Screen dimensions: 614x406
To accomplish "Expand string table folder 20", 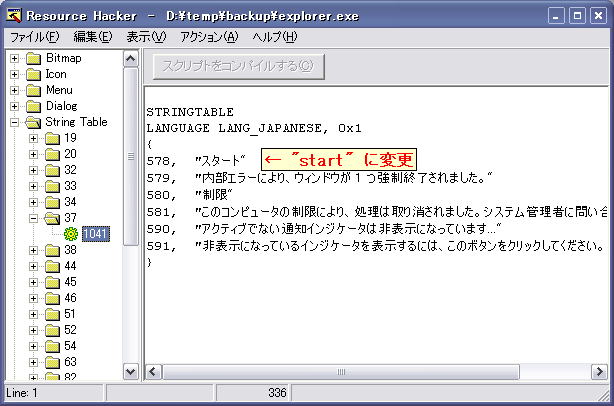I will click(34, 155).
